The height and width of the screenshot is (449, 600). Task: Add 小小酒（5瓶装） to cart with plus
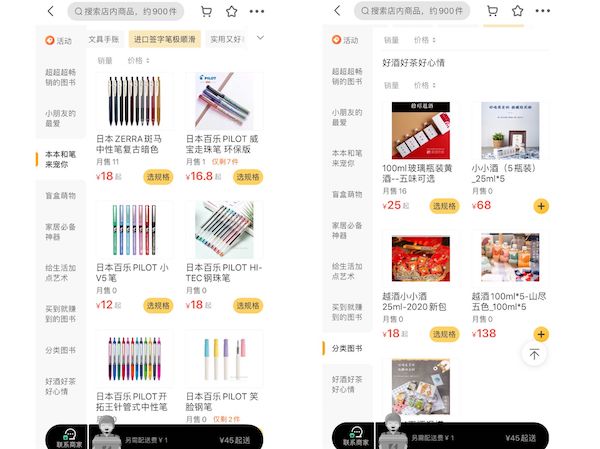click(x=541, y=206)
